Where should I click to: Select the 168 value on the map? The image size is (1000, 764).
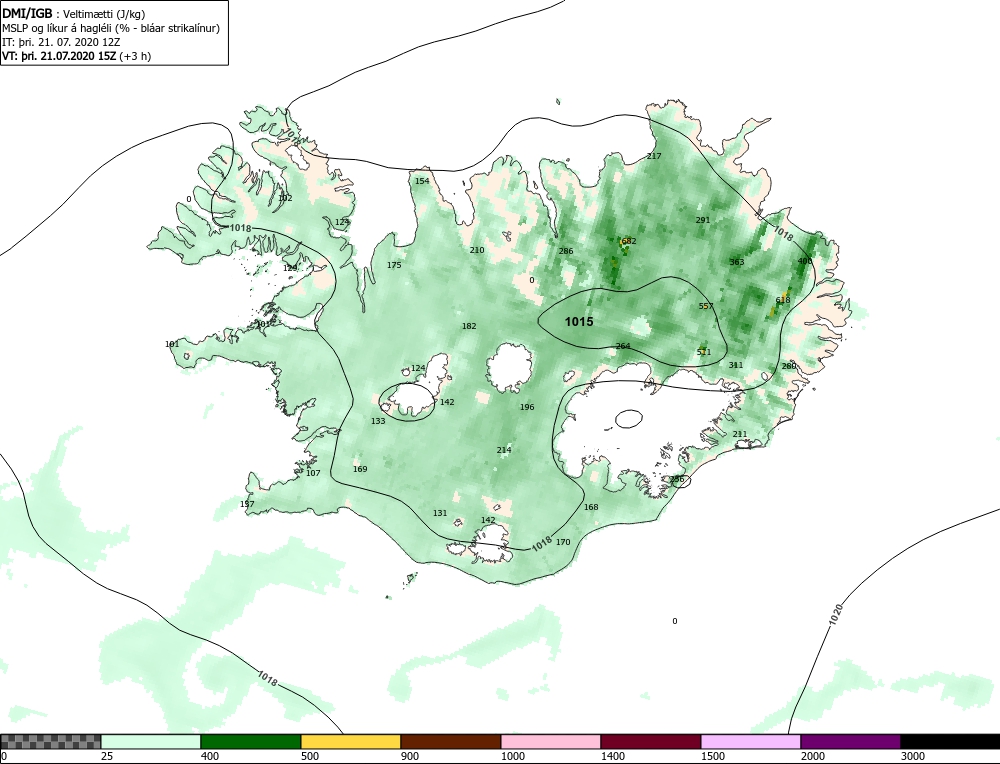591,508
